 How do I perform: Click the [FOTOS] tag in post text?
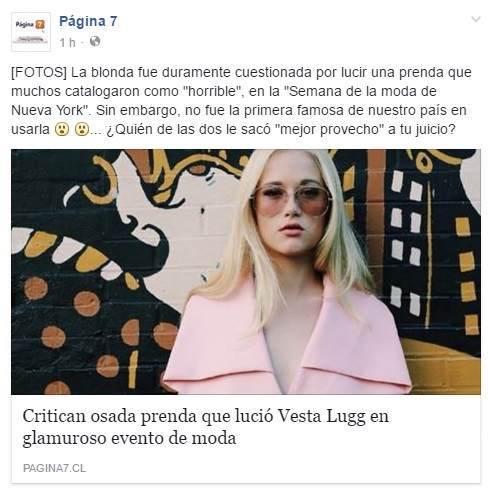click(x=39, y=72)
